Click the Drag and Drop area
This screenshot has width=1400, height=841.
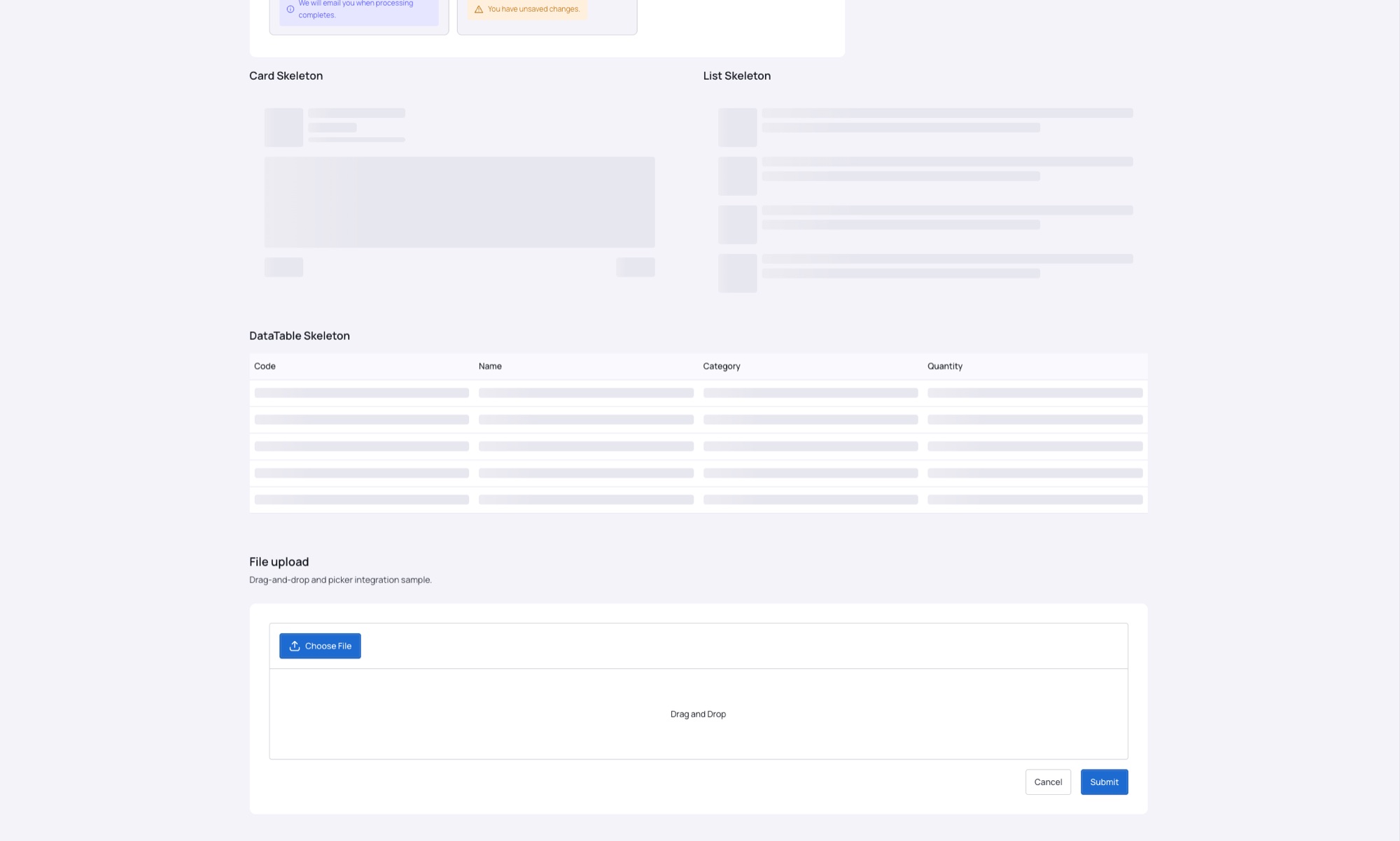pyautogui.click(x=699, y=714)
